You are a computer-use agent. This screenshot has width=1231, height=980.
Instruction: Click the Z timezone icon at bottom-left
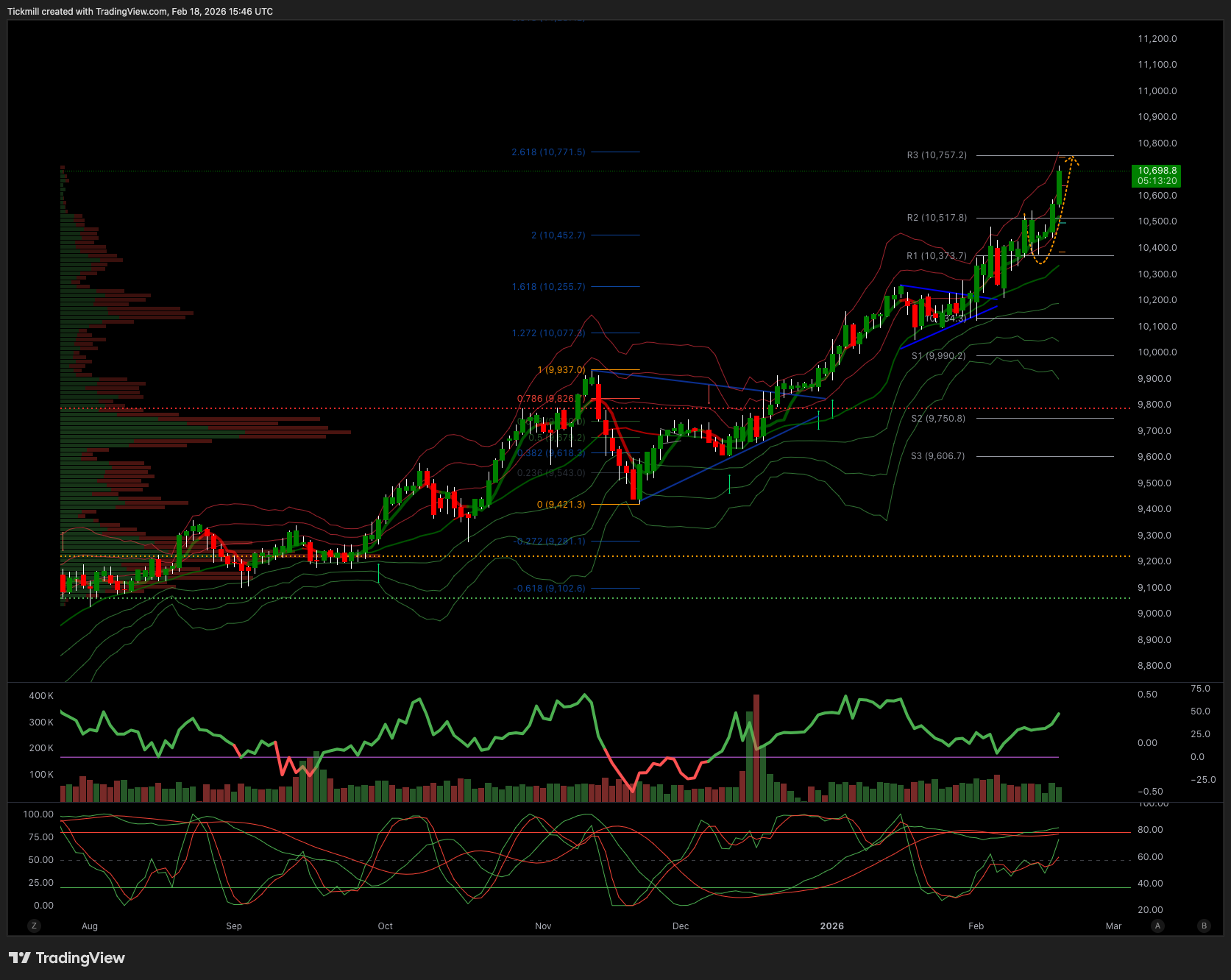[x=34, y=926]
